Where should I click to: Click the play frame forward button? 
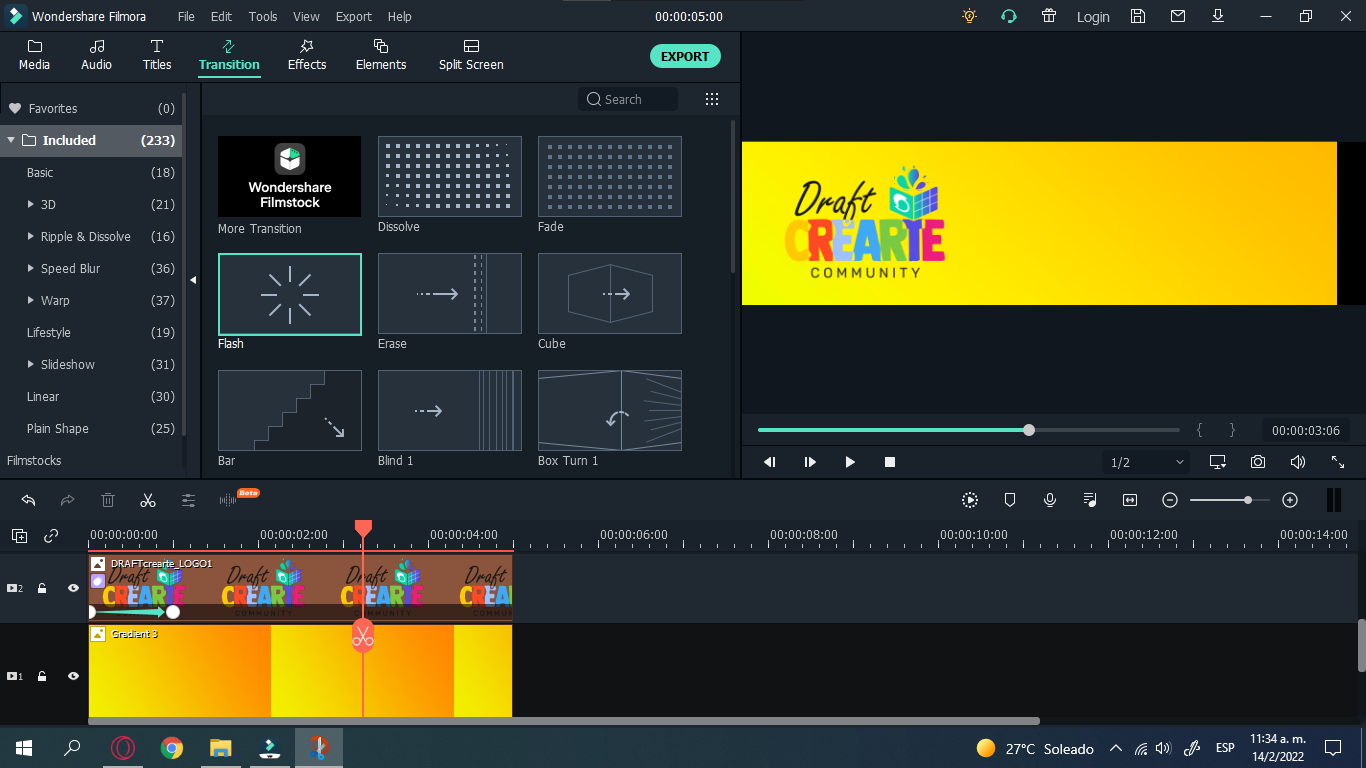[810, 462]
